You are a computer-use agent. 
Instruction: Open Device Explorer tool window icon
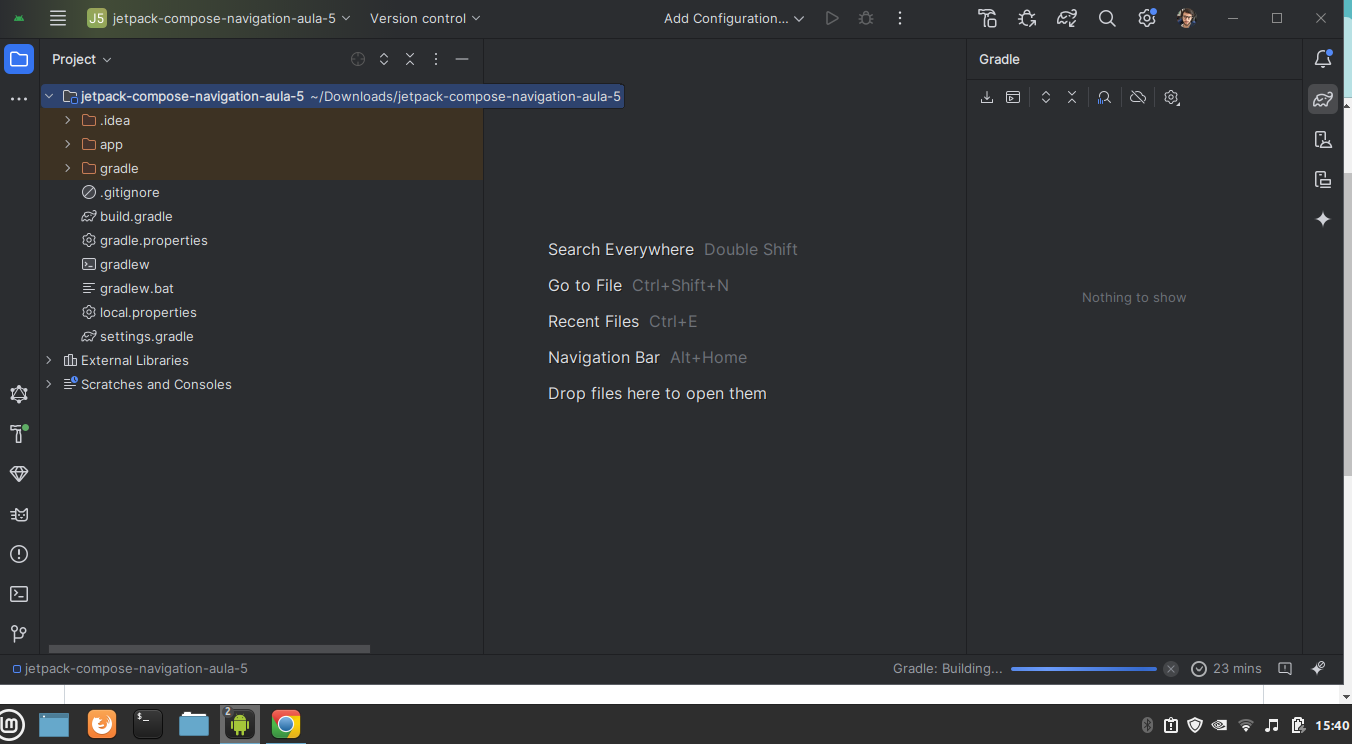tap(1323, 179)
